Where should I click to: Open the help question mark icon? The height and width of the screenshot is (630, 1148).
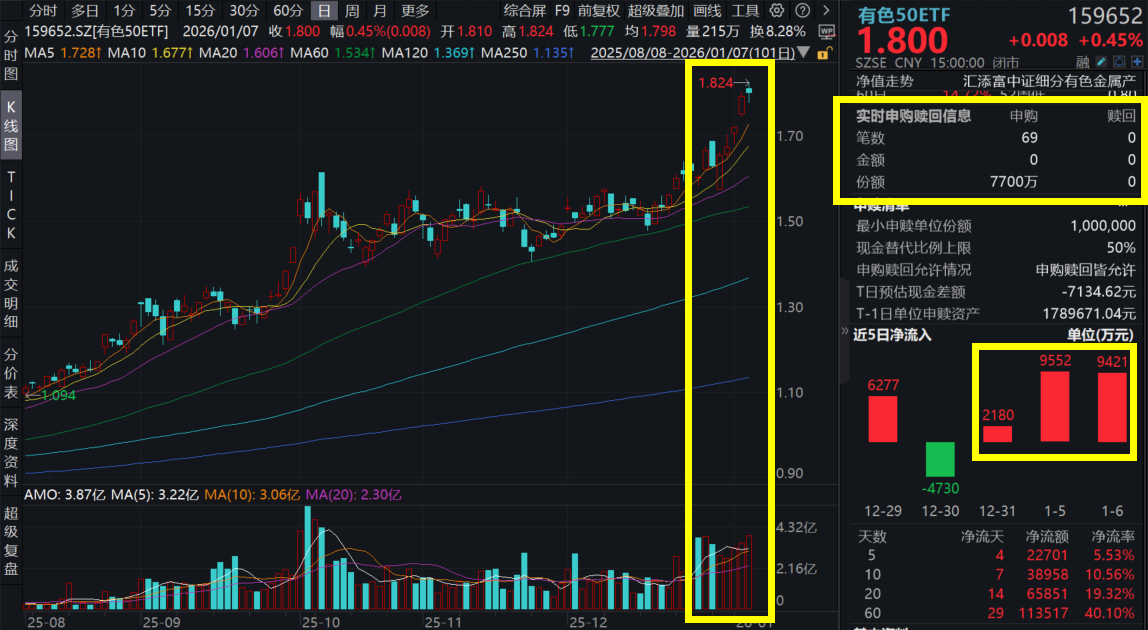coord(803,9)
